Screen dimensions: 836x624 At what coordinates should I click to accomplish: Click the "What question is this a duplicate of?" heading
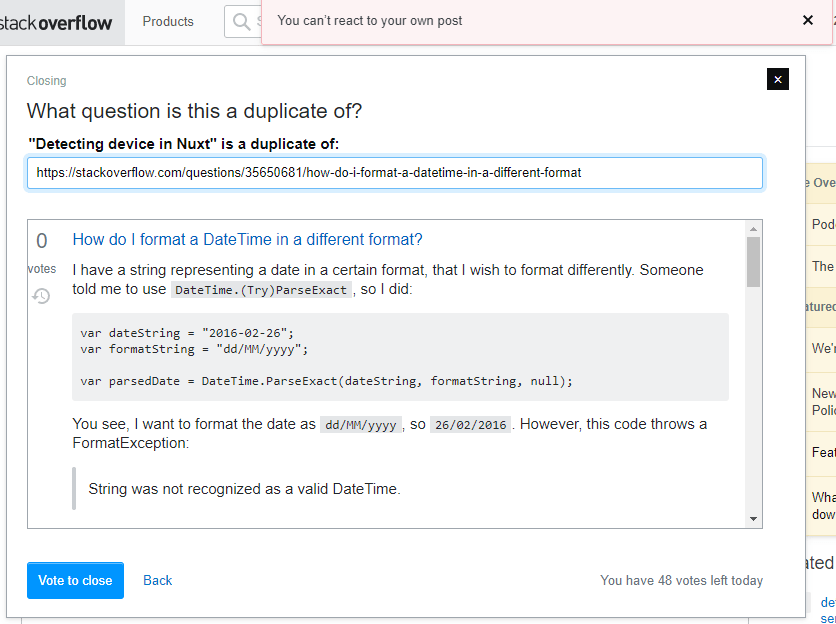click(x=194, y=110)
